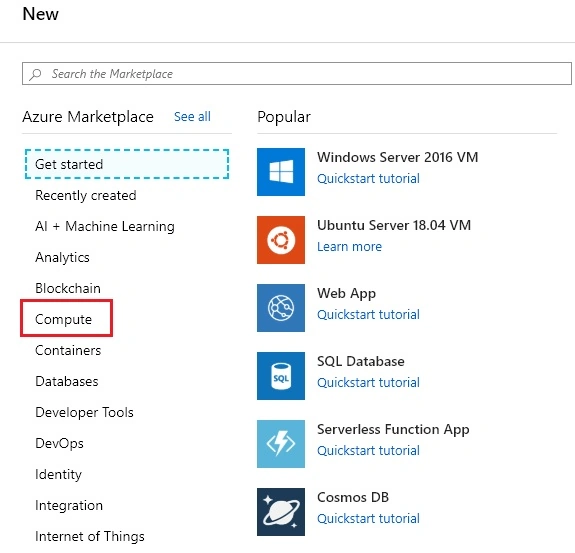Open the Internet of Things category

pos(90,536)
